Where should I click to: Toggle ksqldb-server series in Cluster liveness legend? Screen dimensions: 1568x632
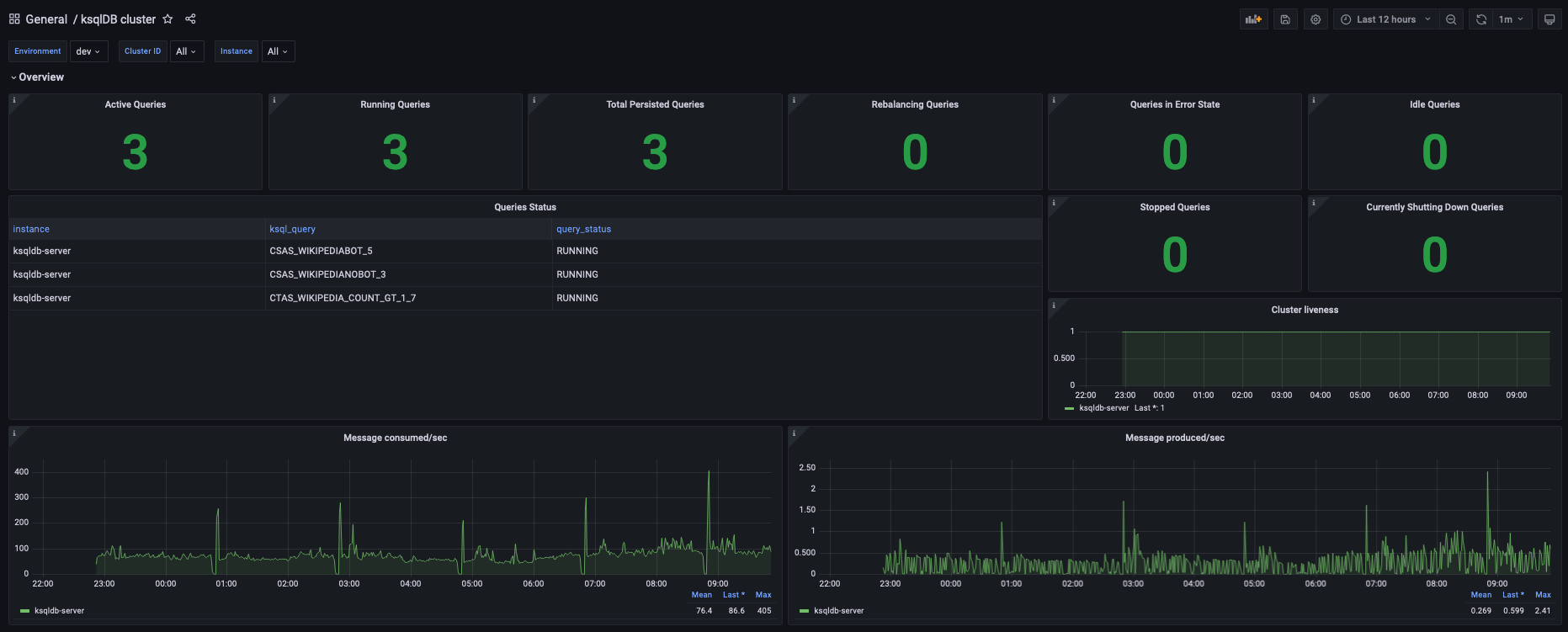(1104, 408)
